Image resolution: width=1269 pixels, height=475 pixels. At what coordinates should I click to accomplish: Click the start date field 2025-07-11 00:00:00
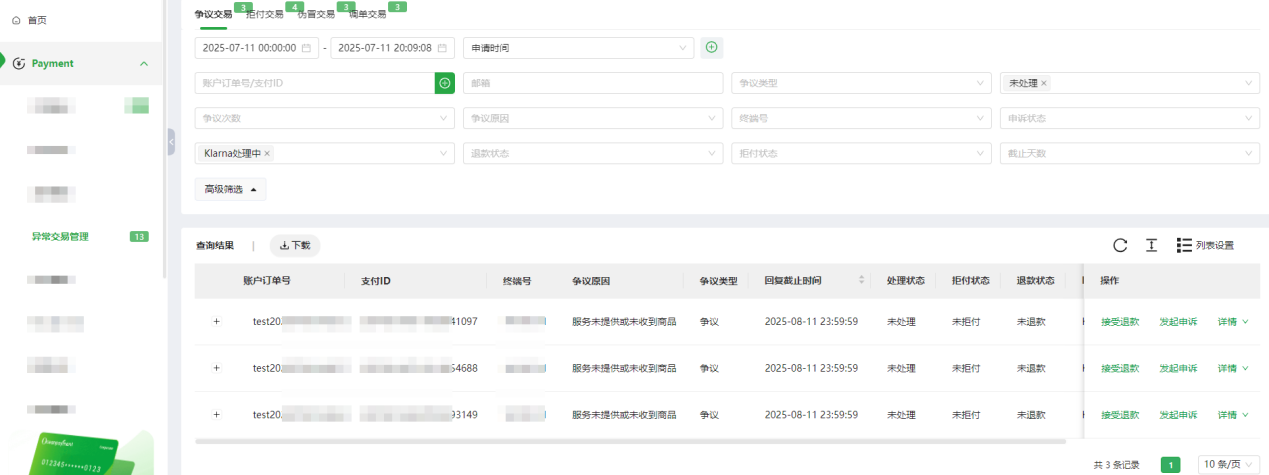coord(257,48)
